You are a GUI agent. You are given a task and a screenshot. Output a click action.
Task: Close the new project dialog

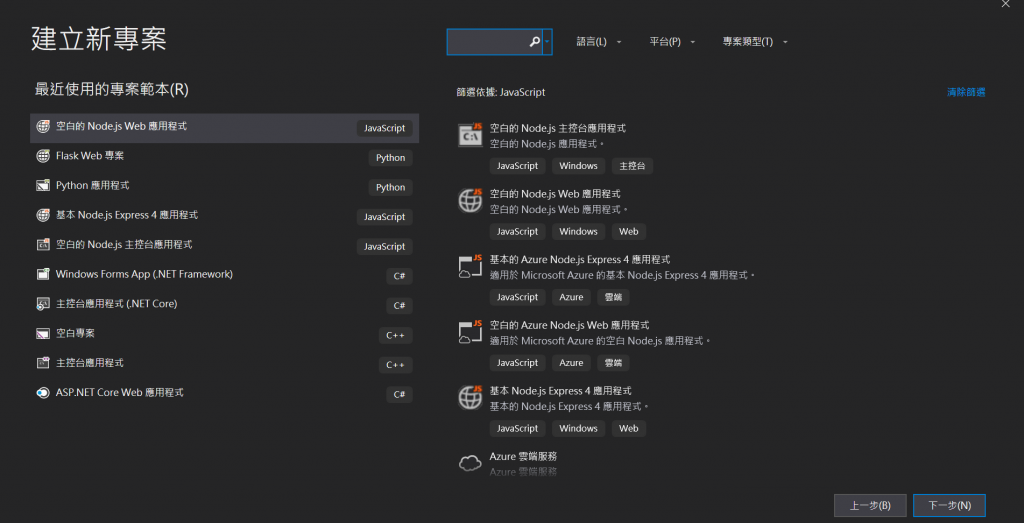[1005, 3]
